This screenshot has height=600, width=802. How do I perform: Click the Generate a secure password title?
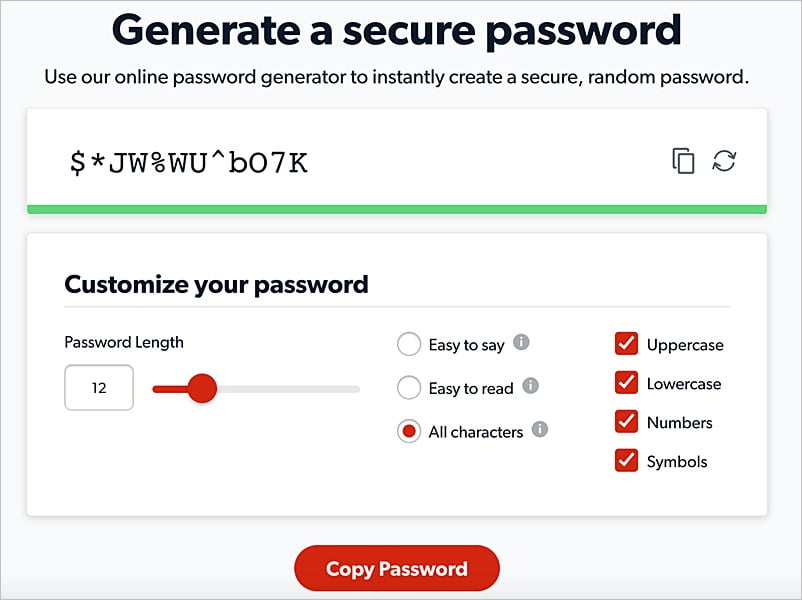(400, 31)
